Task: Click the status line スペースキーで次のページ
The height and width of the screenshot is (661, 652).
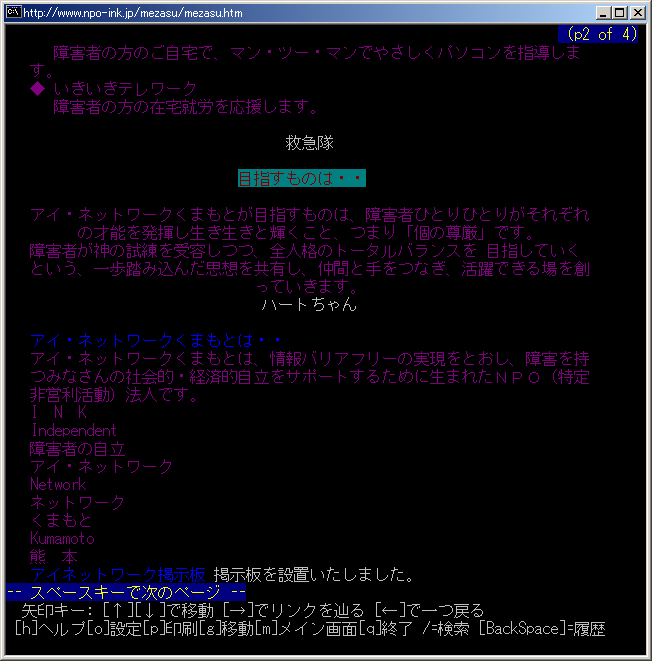Action: (126, 592)
